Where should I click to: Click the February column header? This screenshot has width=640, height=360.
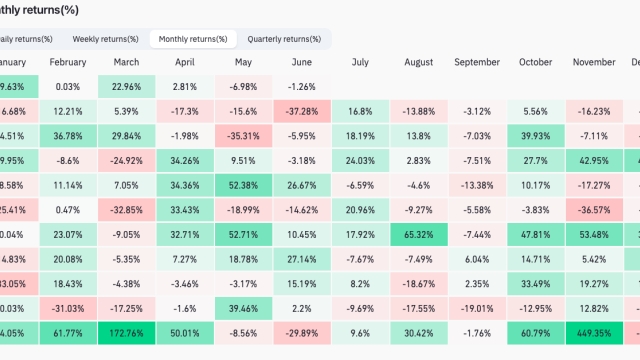(x=68, y=62)
